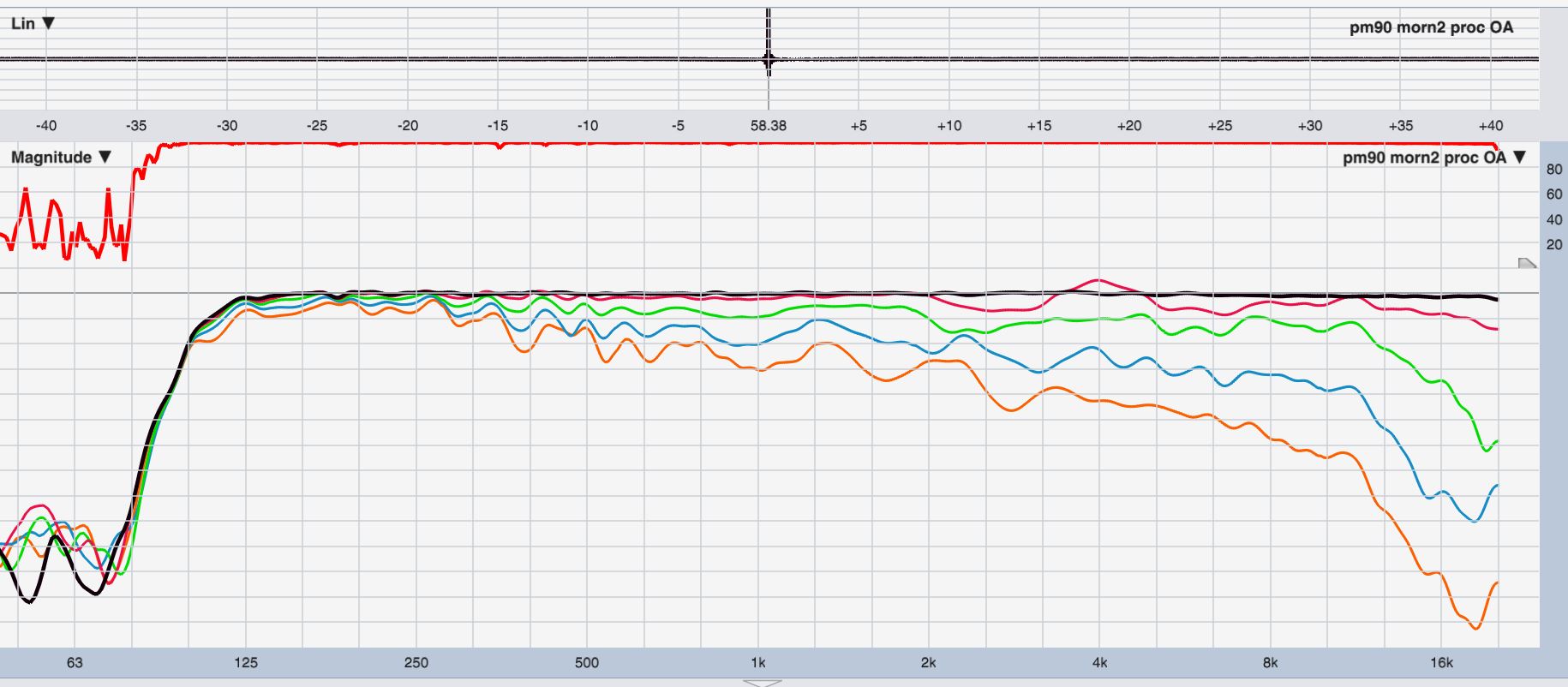Click the 63 label on the frequency axis
The image size is (1568, 687).
(75, 663)
